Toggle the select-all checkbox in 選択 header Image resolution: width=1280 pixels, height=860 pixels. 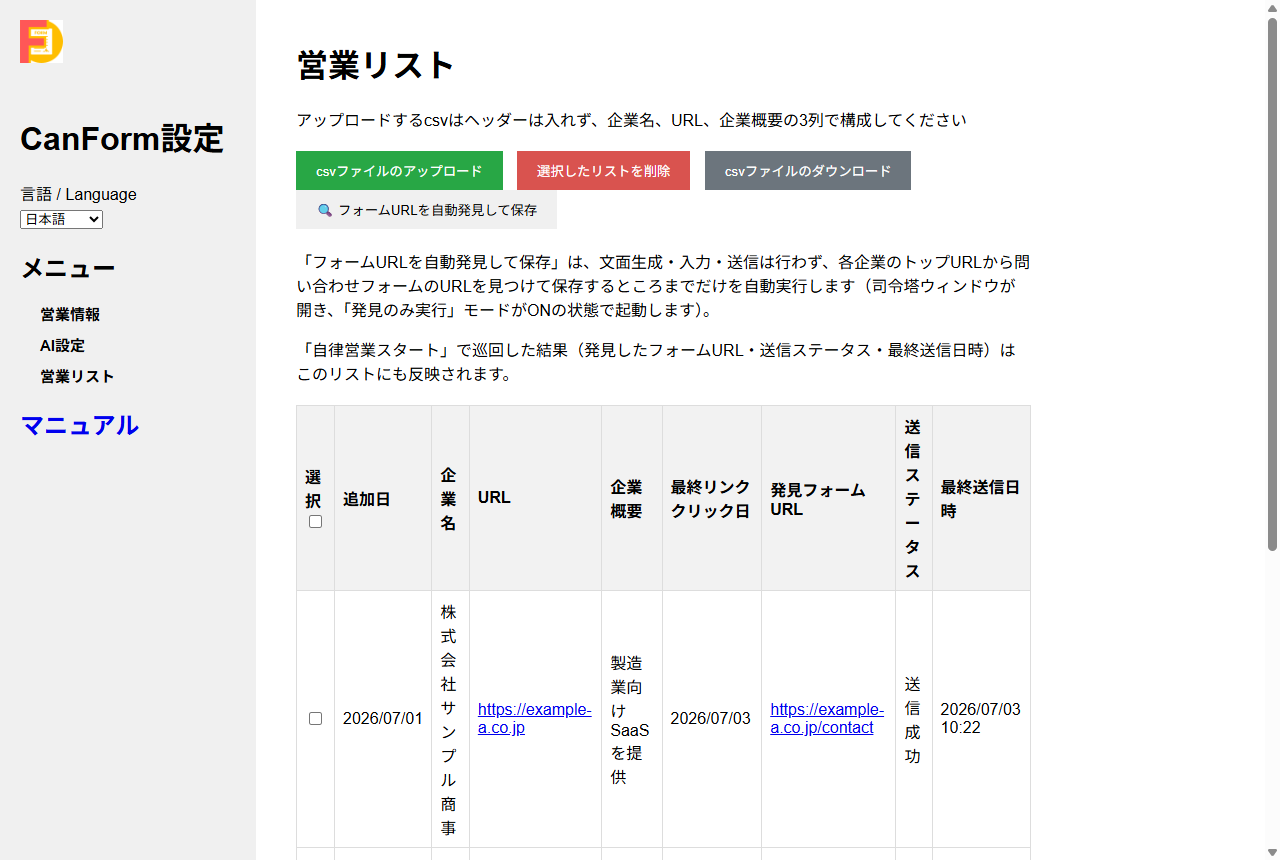tap(315, 522)
